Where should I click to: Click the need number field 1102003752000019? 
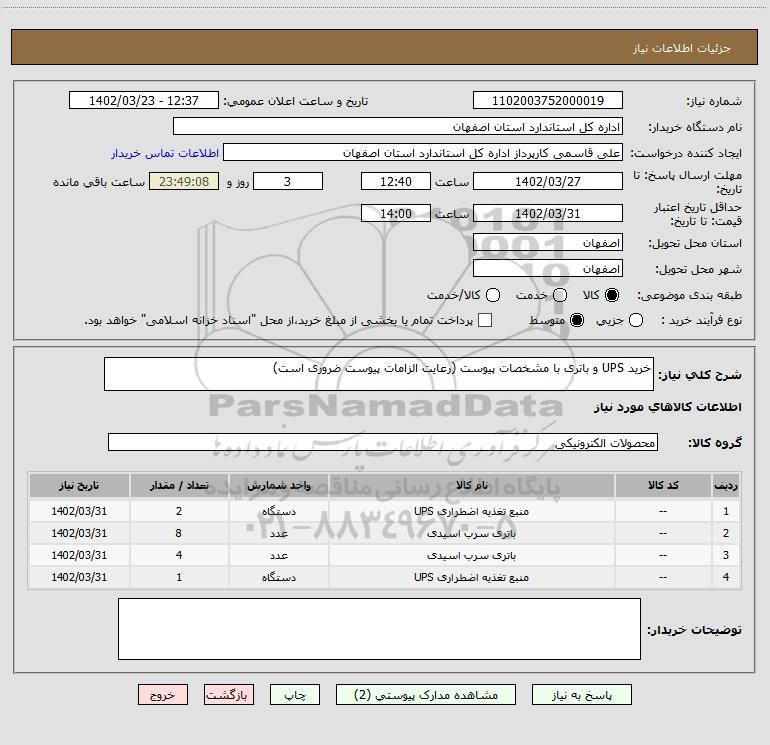coord(548,101)
